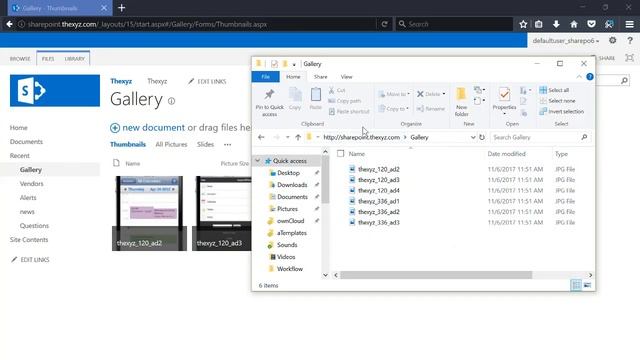Click the New folder icon
The image size is (640, 360).
(x=461, y=94)
